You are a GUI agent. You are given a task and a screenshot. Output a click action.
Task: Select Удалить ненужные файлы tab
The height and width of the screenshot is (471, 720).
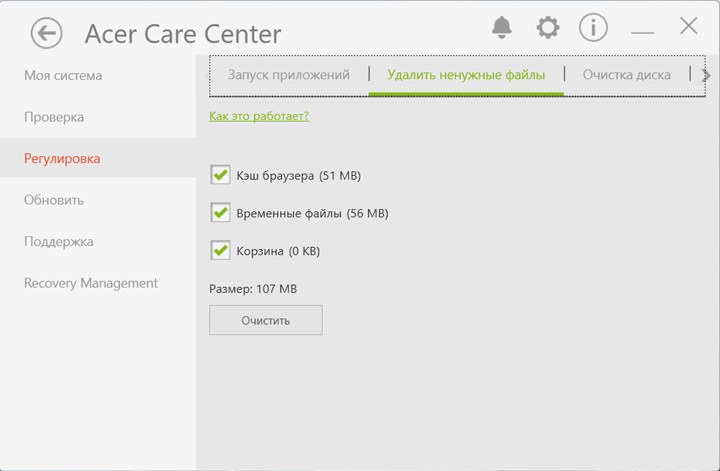[466, 75]
